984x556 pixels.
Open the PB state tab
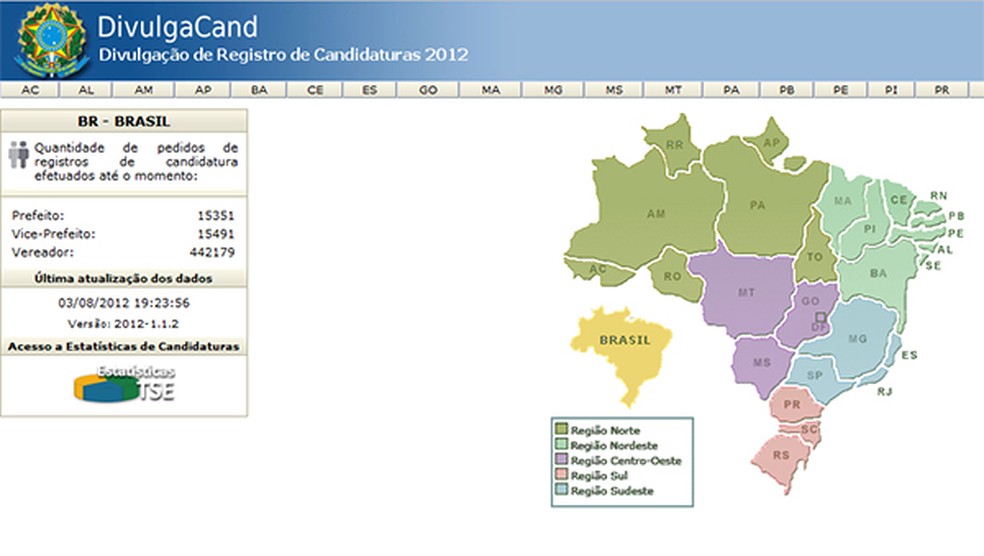[786, 90]
